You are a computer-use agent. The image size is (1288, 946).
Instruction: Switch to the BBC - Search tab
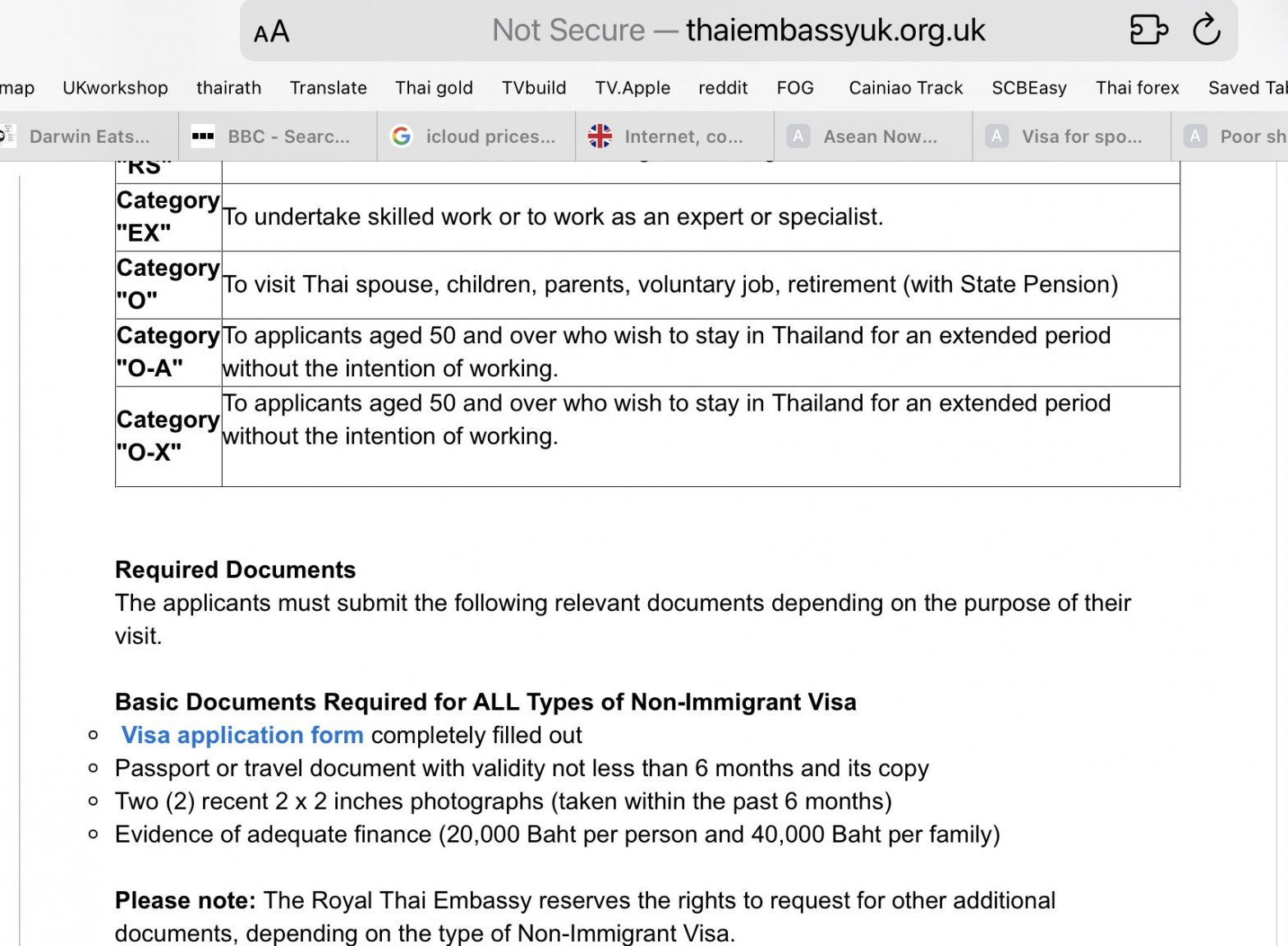click(x=278, y=136)
